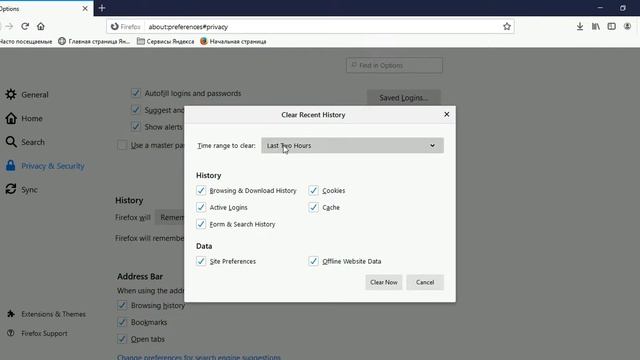The width and height of the screenshot is (640, 360).
Task: Open the Library icon in toolbar
Action: click(596, 27)
